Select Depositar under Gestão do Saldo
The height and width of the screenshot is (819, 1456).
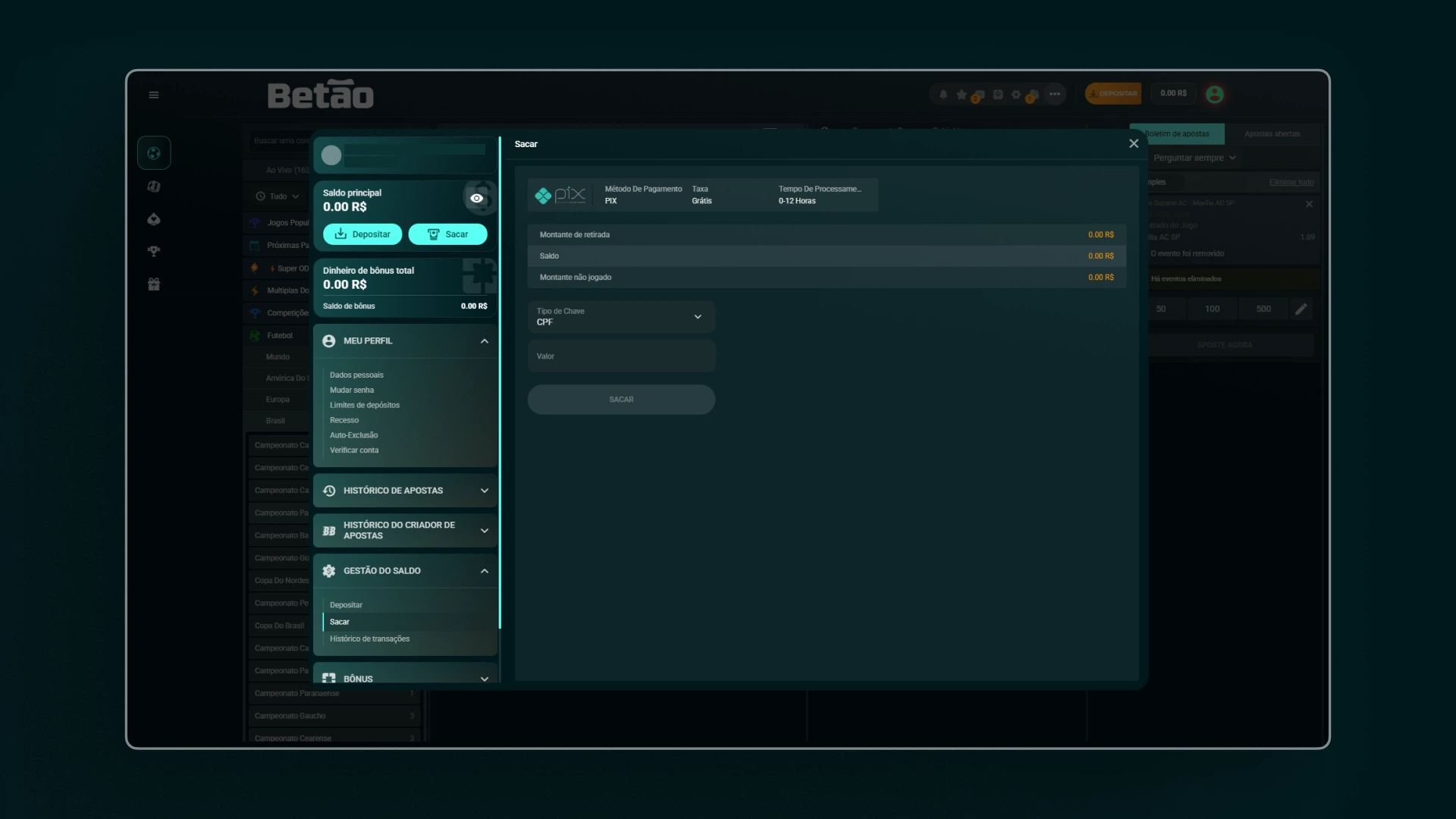pos(346,605)
